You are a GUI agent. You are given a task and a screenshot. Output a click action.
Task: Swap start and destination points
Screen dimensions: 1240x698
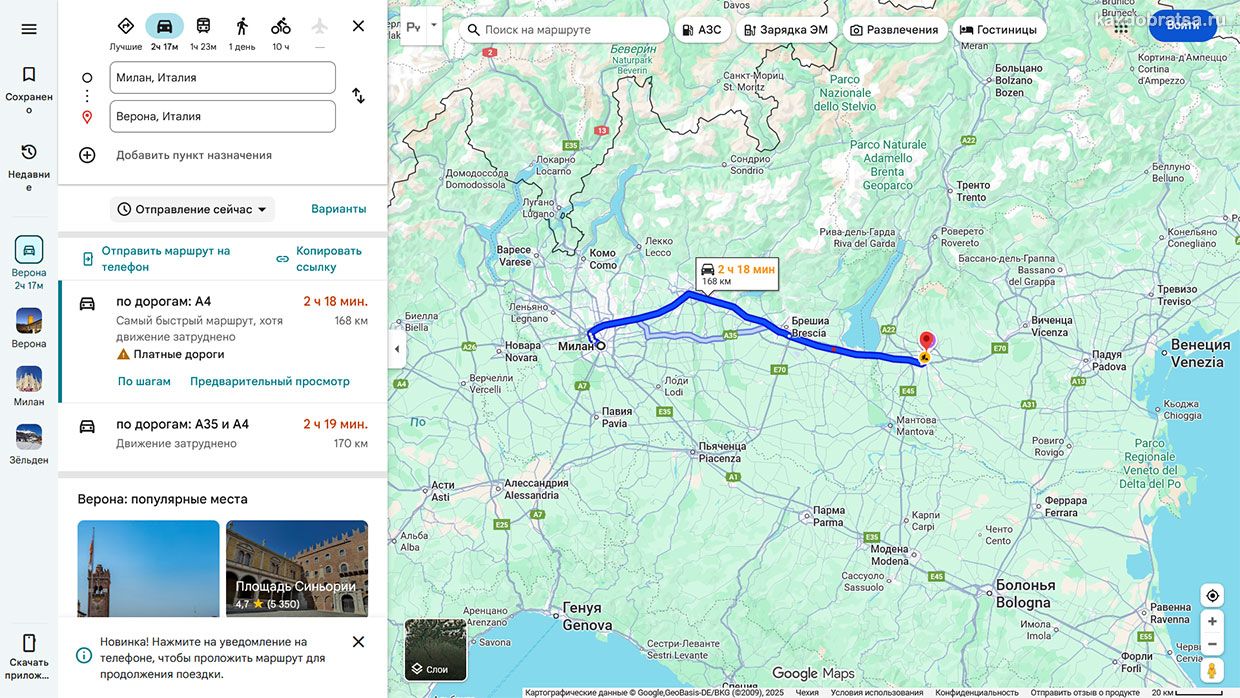point(358,96)
